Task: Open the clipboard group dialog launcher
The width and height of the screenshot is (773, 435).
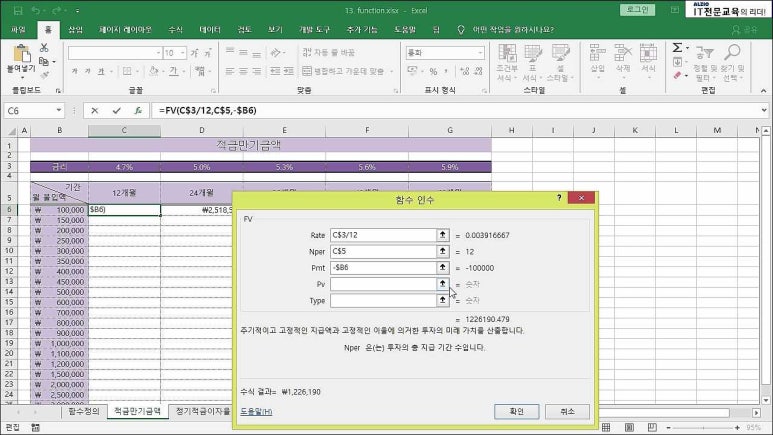Action: (58, 91)
